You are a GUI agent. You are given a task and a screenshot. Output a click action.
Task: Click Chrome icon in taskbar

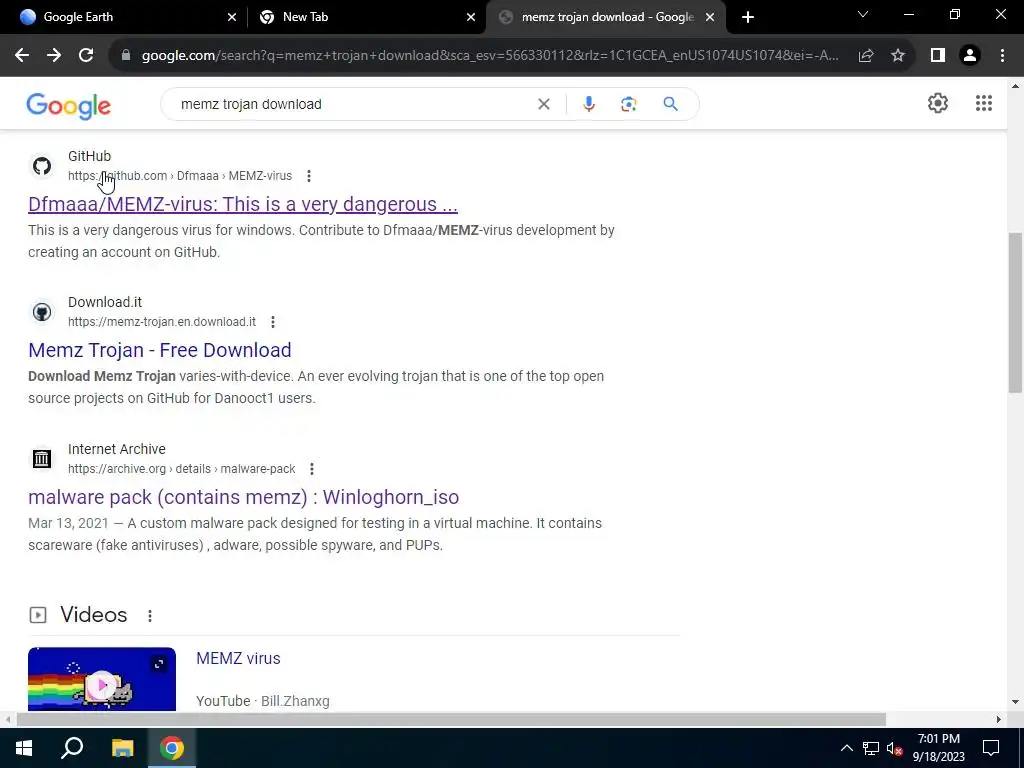(x=172, y=748)
